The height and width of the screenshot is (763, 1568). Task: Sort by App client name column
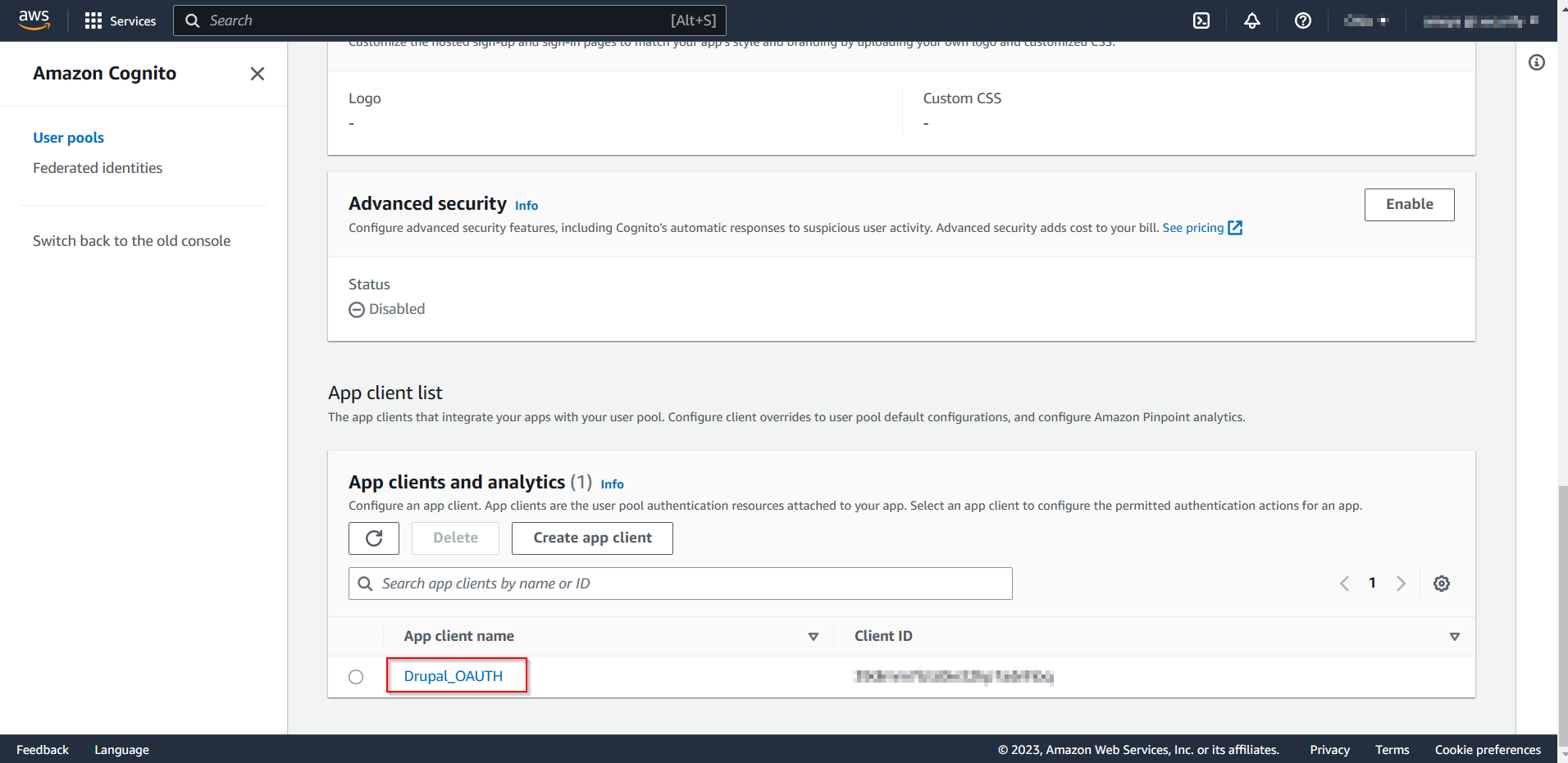tap(814, 637)
